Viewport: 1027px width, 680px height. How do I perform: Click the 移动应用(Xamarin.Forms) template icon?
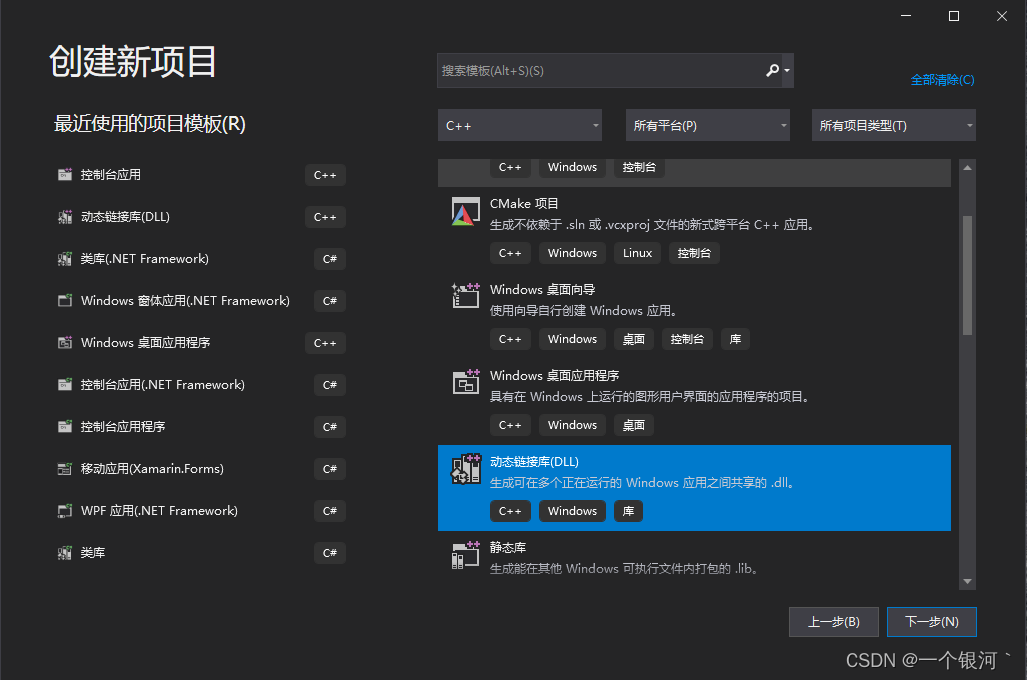click(65, 468)
